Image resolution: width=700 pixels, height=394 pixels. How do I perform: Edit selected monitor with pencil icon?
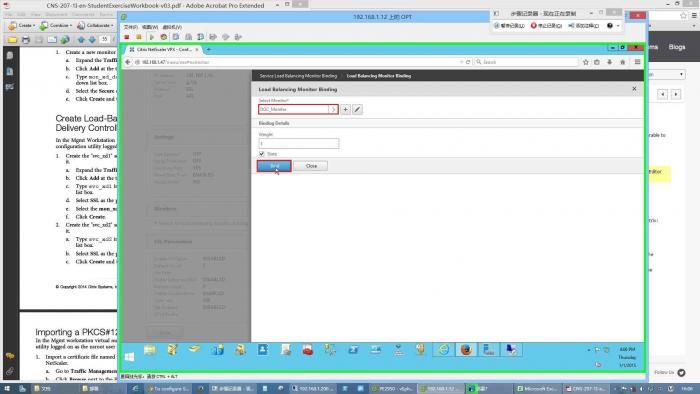click(x=357, y=109)
